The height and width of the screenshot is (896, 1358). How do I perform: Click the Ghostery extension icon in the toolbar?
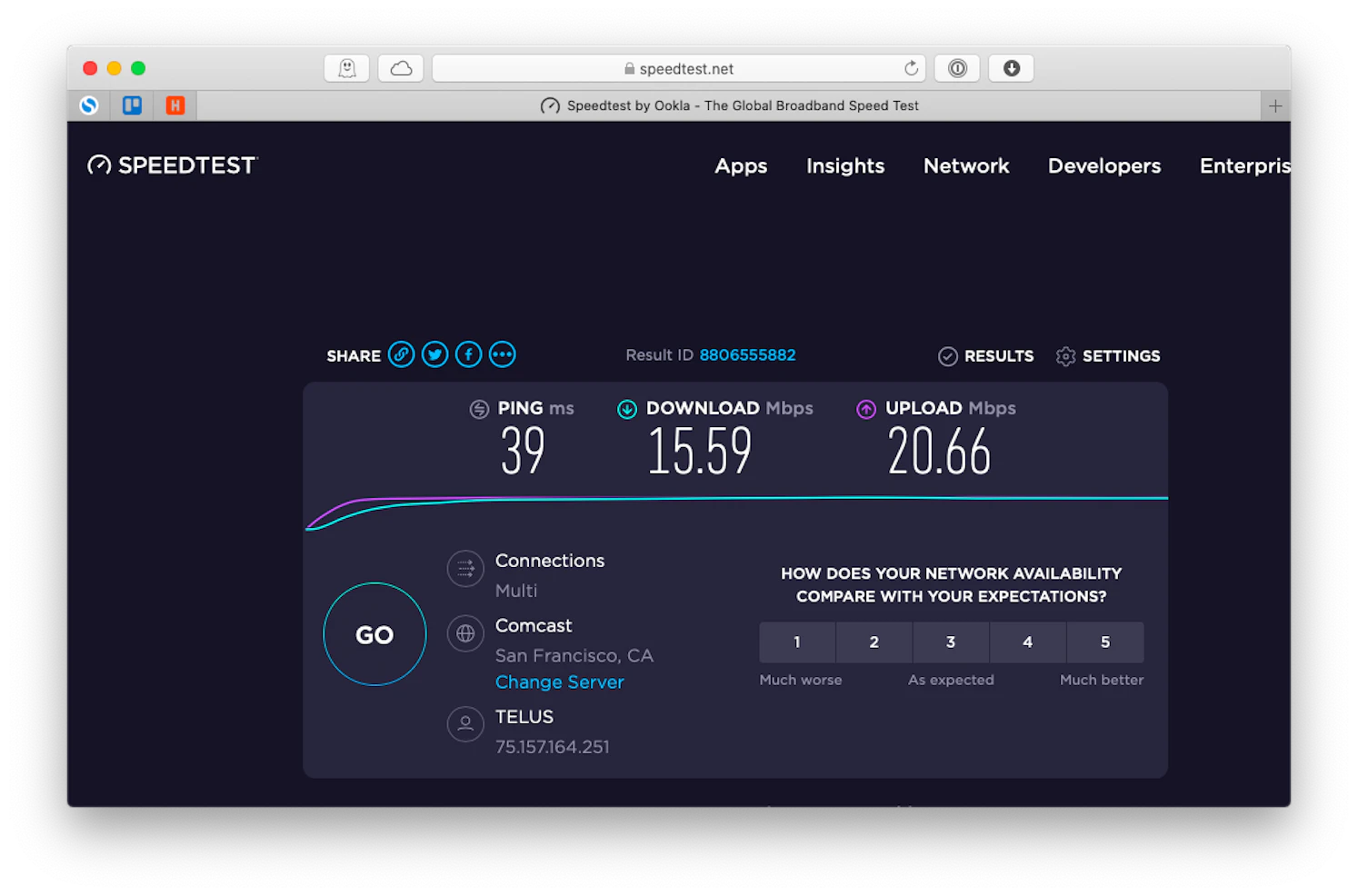346,67
